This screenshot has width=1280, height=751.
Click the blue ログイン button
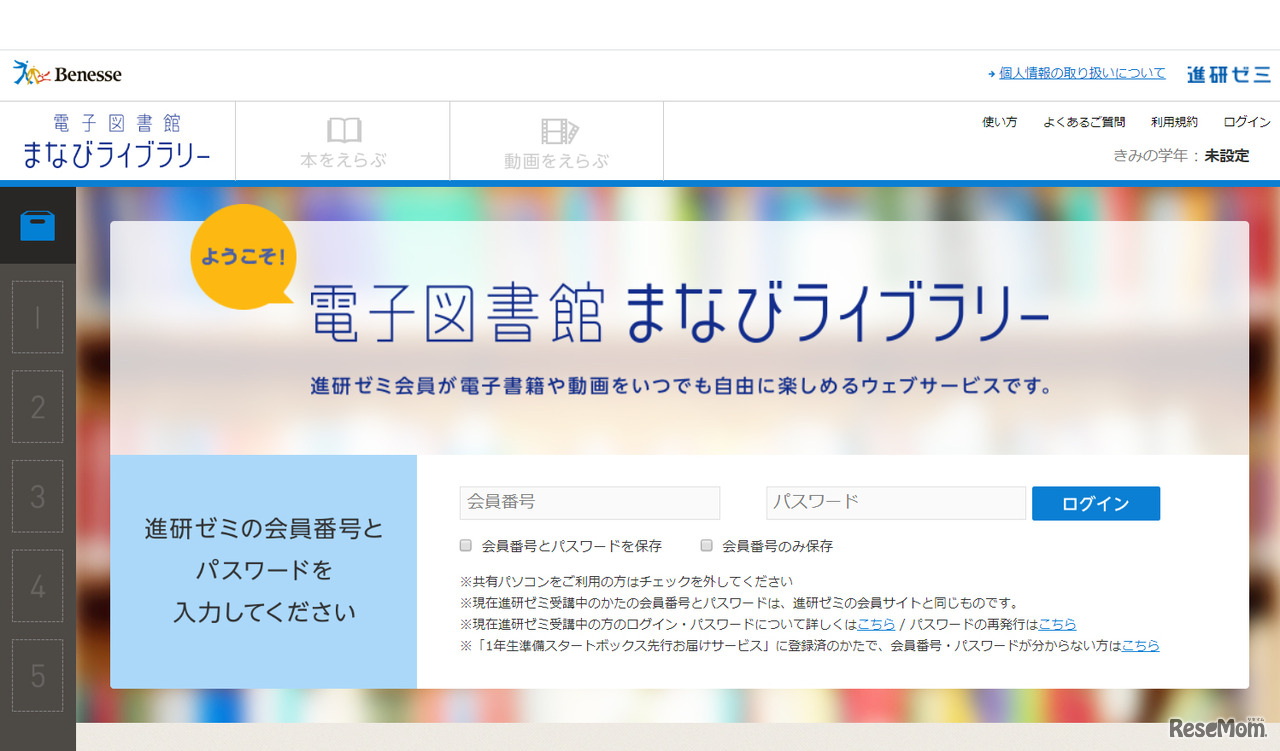click(x=1096, y=503)
